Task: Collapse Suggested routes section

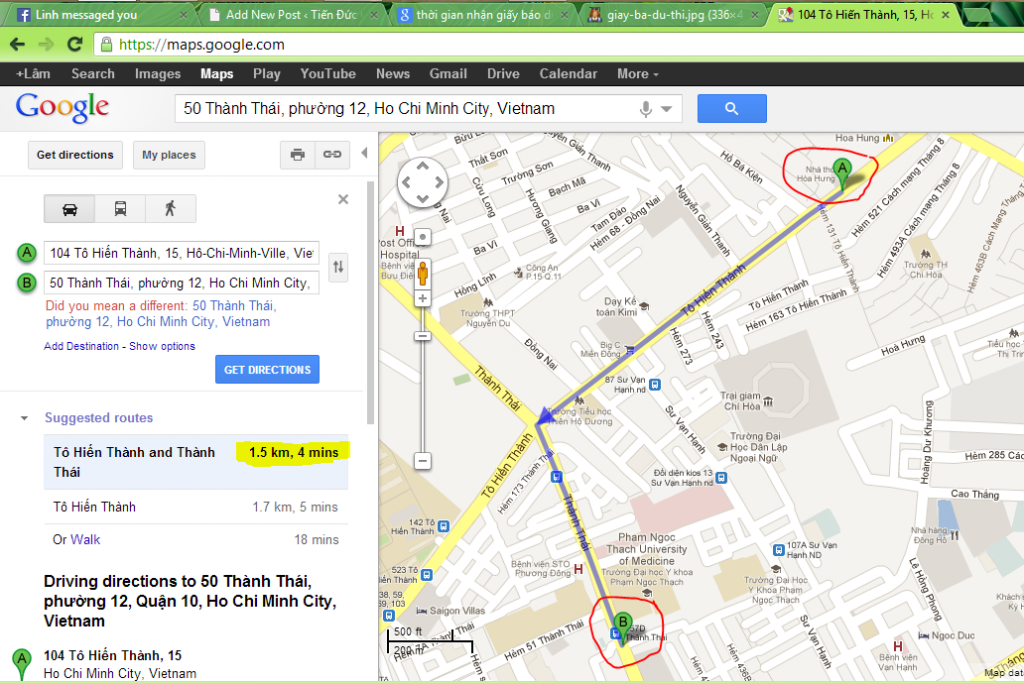Action: click(x=24, y=418)
